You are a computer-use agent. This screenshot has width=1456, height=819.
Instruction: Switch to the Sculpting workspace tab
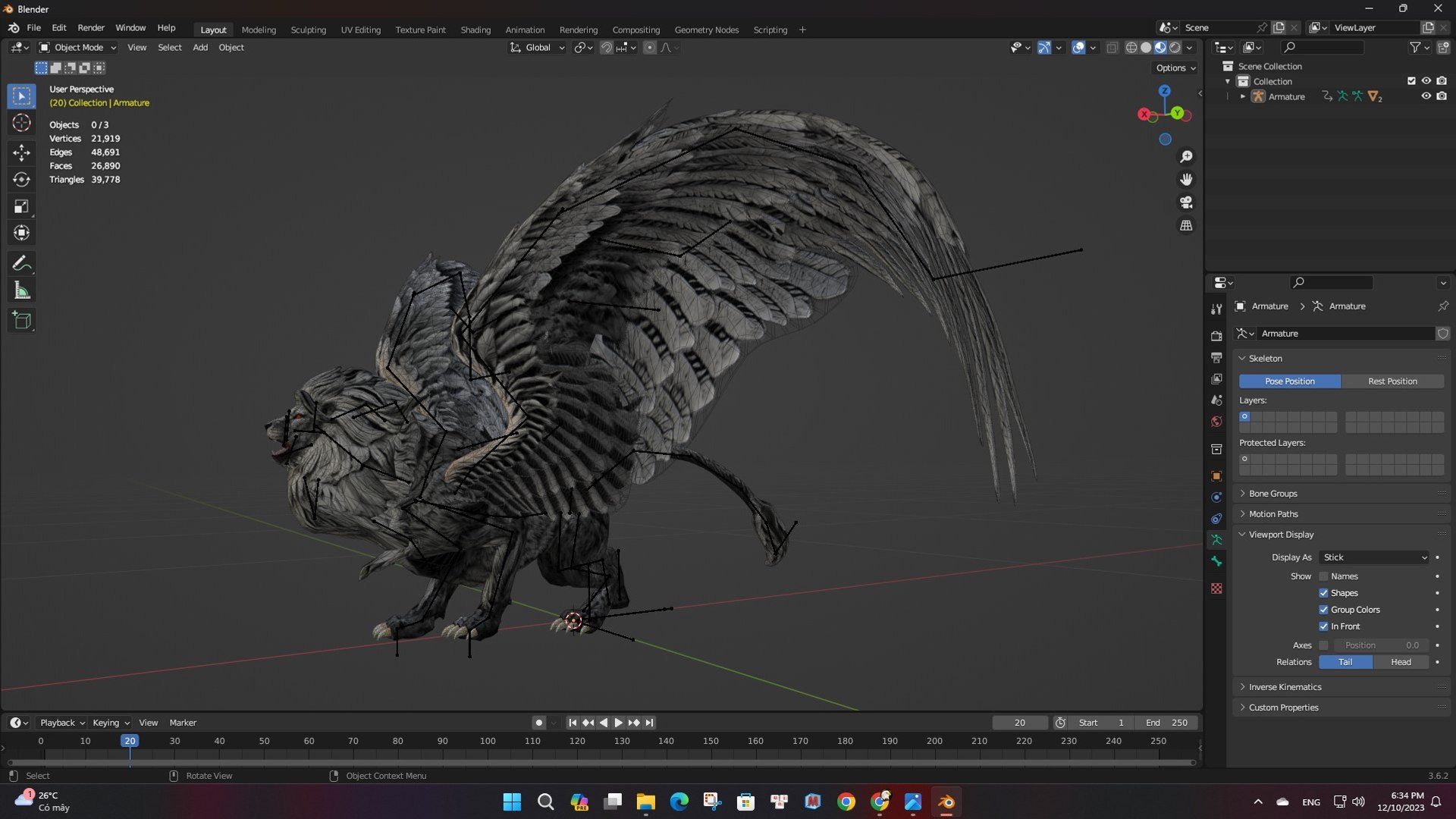[x=308, y=30]
